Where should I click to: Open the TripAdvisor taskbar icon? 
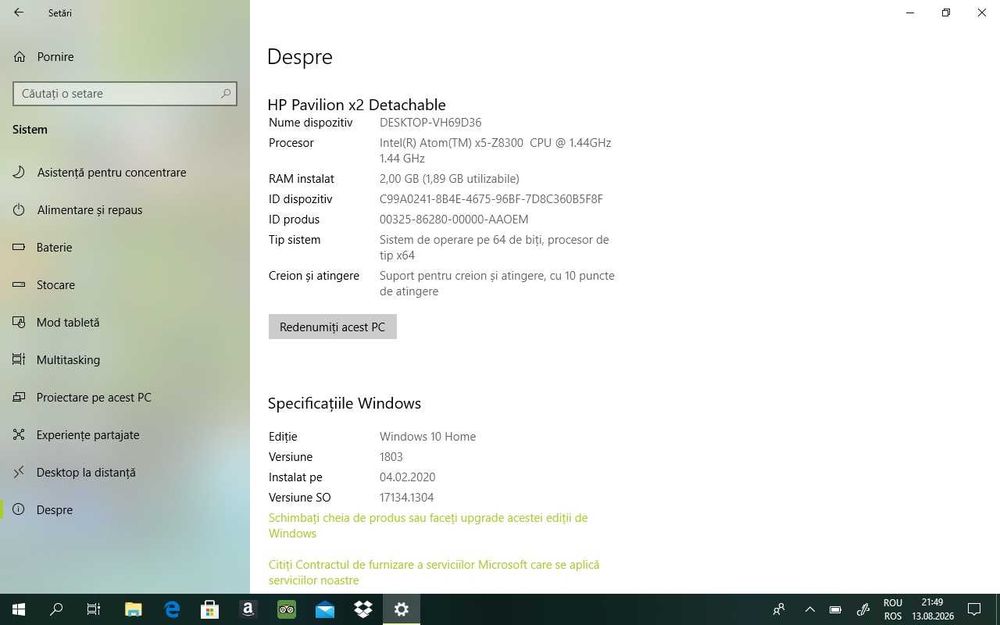coord(286,610)
